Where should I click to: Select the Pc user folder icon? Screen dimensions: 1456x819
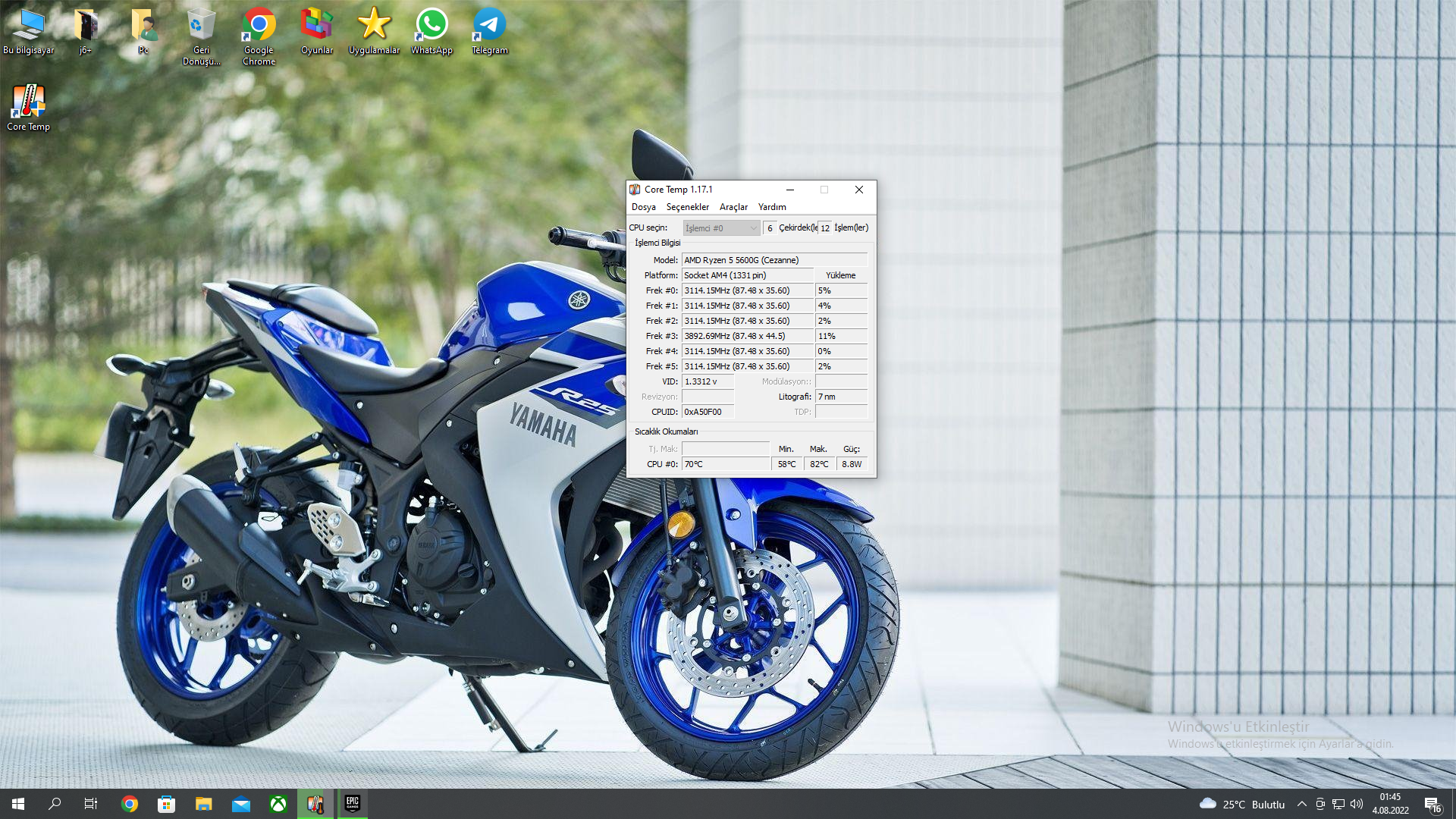(143, 32)
